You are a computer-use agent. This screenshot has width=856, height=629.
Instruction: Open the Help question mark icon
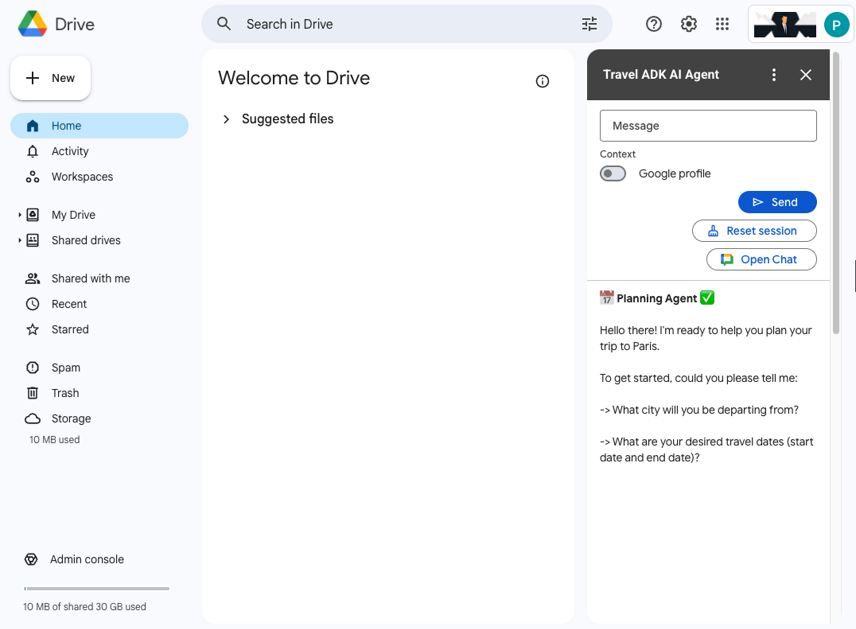tap(654, 24)
